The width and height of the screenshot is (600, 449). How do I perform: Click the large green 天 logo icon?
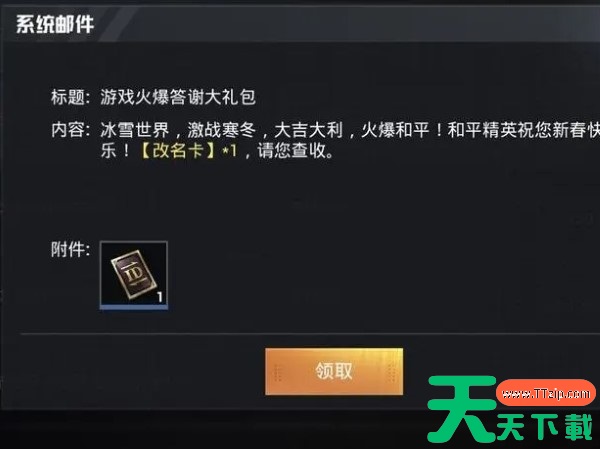(462, 409)
